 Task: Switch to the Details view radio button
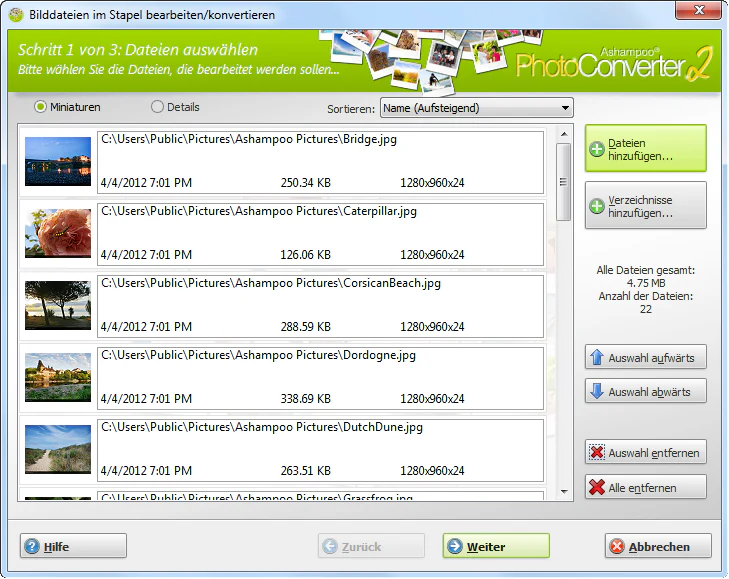(x=157, y=107)
